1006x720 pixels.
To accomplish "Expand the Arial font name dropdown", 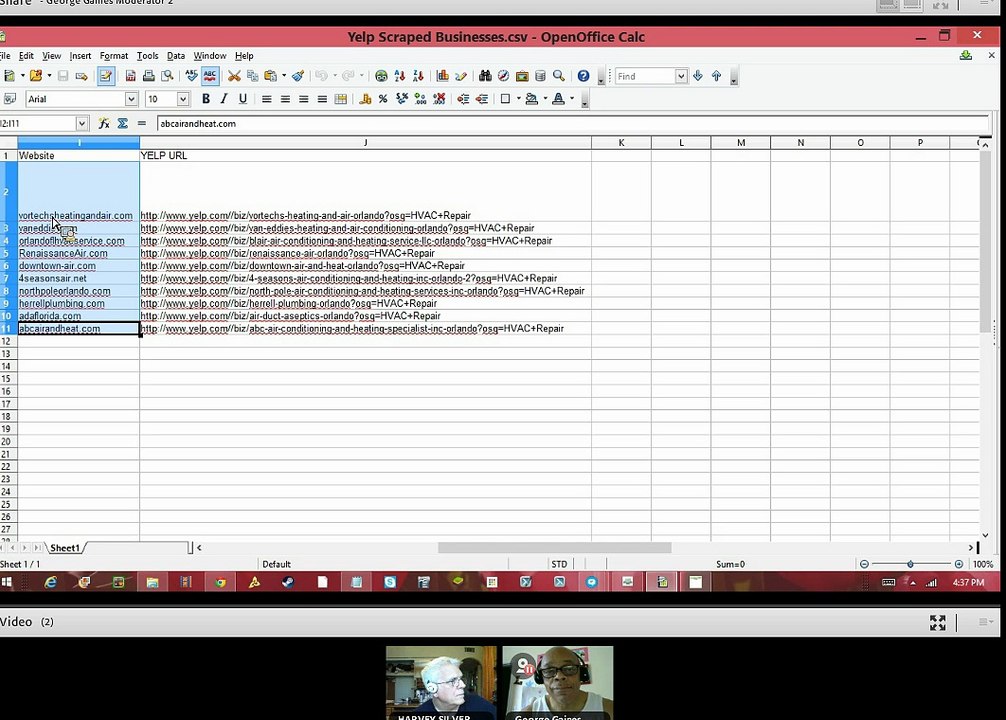I will point(131,99).
